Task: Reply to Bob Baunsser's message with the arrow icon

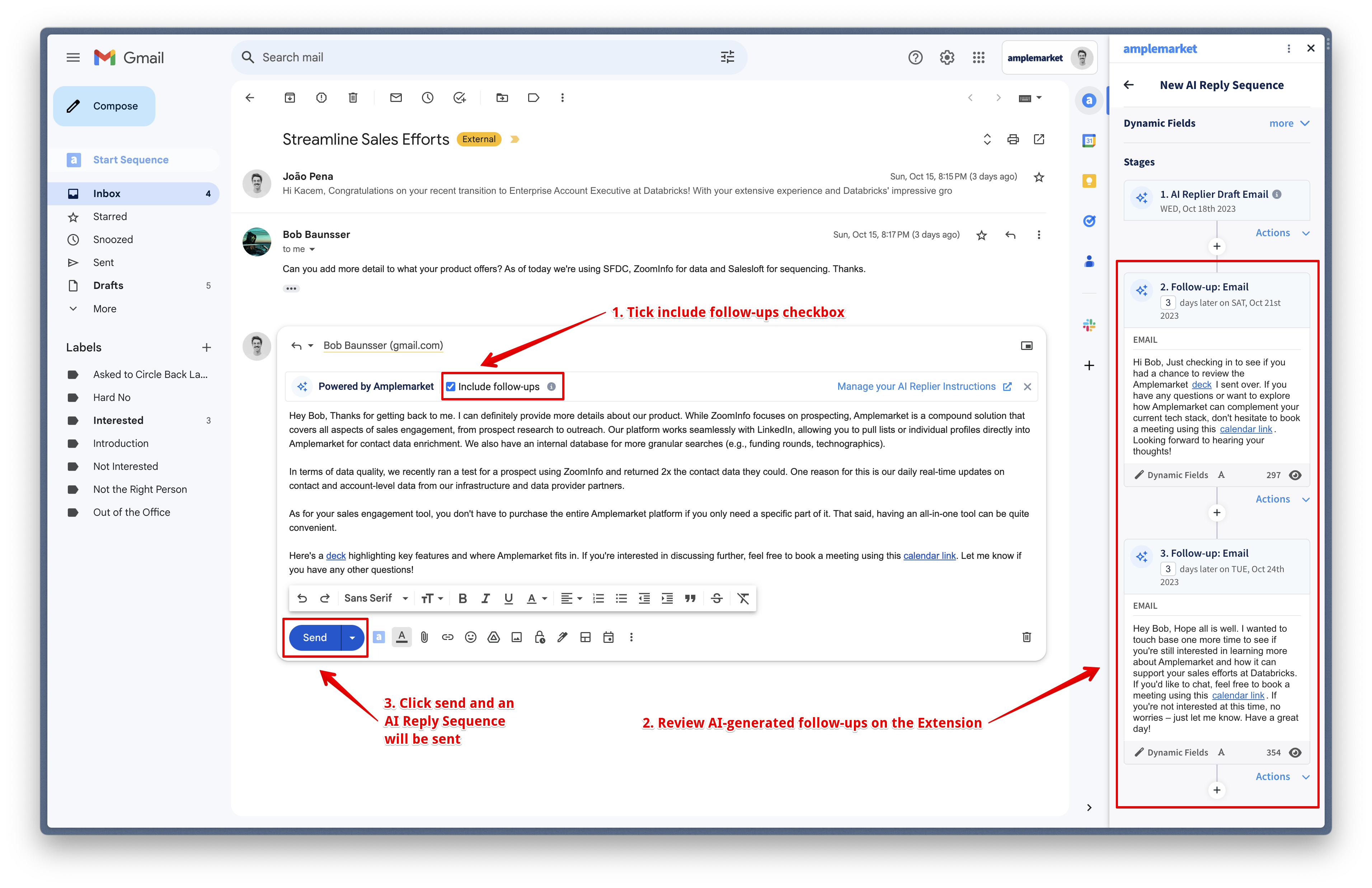Action: click(x=1010, y=235)
